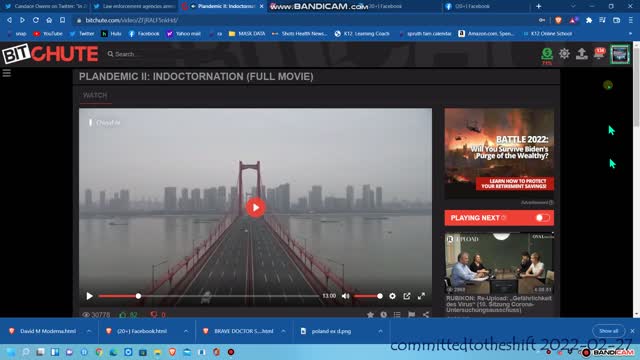Screen dimensions: 640x360
Task: Open BitChute settings gear in header
Action: click(x=564, y=53)
